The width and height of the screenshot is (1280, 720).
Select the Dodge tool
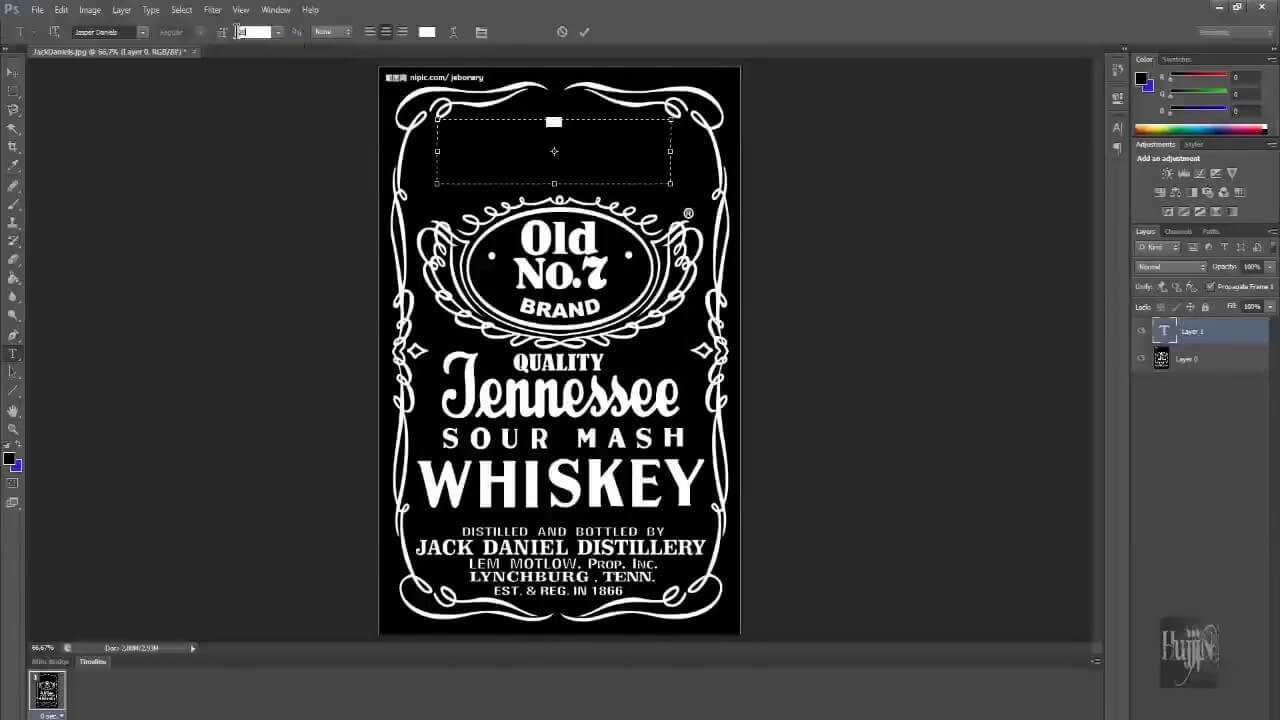[x=12, y=315]
